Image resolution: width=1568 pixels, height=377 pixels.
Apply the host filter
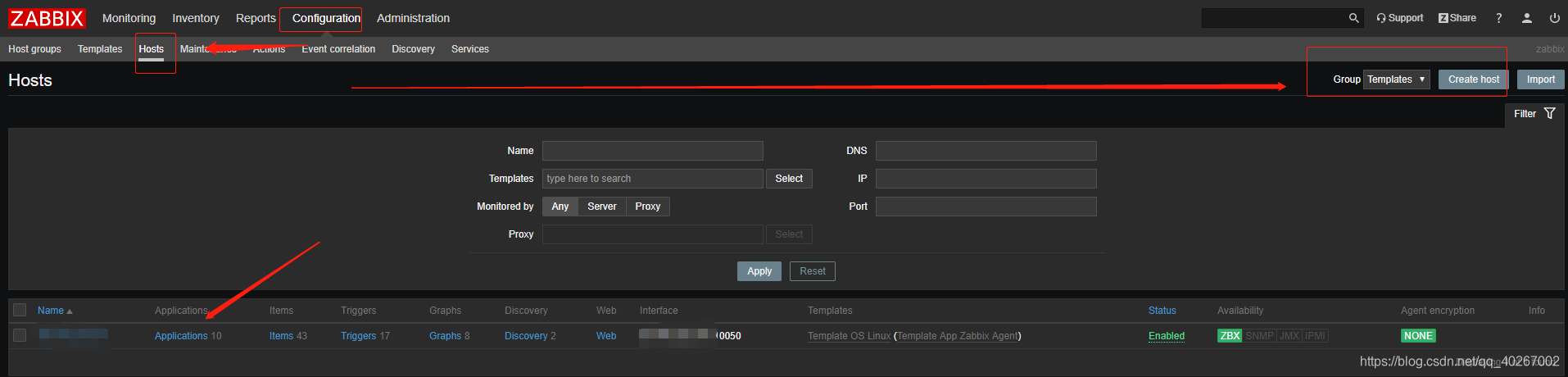(x=759, y=271)
